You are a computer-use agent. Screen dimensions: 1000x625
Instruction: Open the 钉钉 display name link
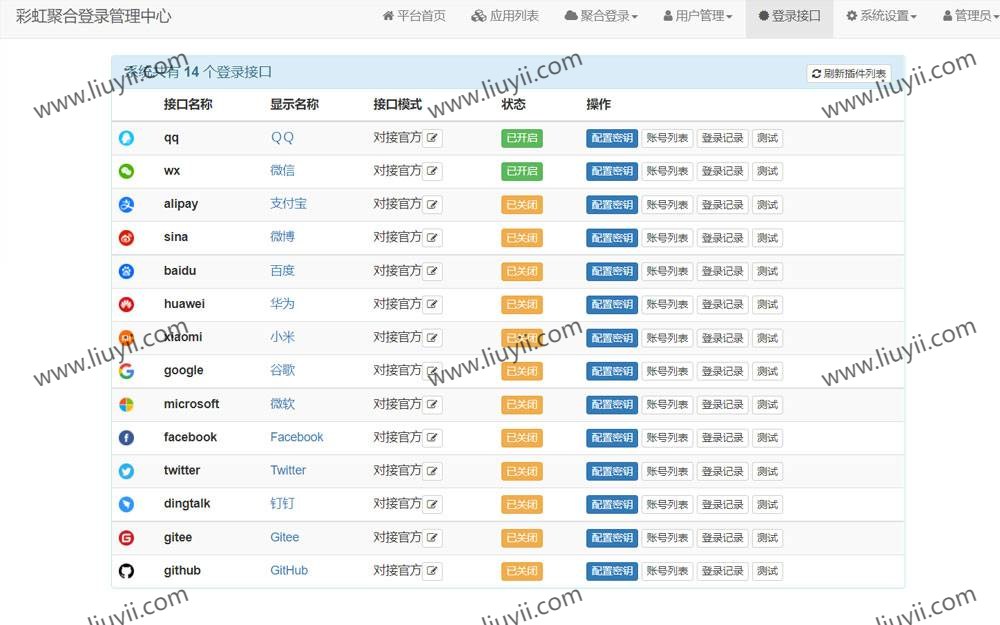pyautogui.click(x=282, y=503)
